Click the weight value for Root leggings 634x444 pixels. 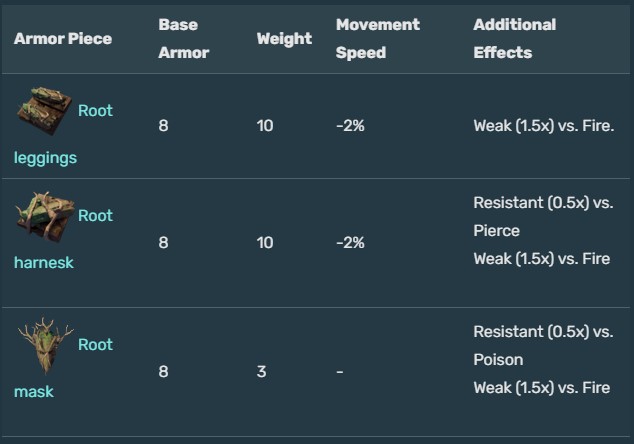tap(265, 126)
